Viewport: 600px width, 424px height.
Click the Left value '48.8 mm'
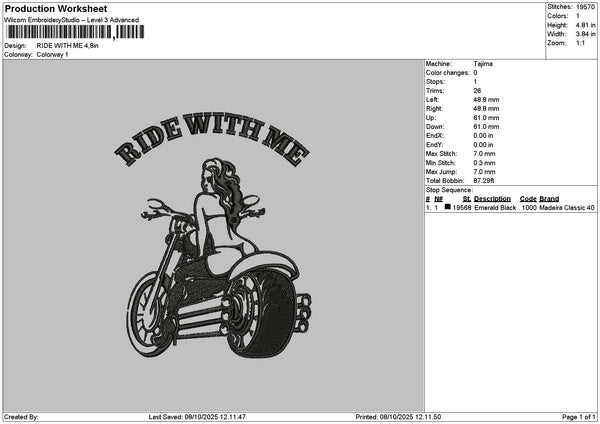click(x=486, y=99)
